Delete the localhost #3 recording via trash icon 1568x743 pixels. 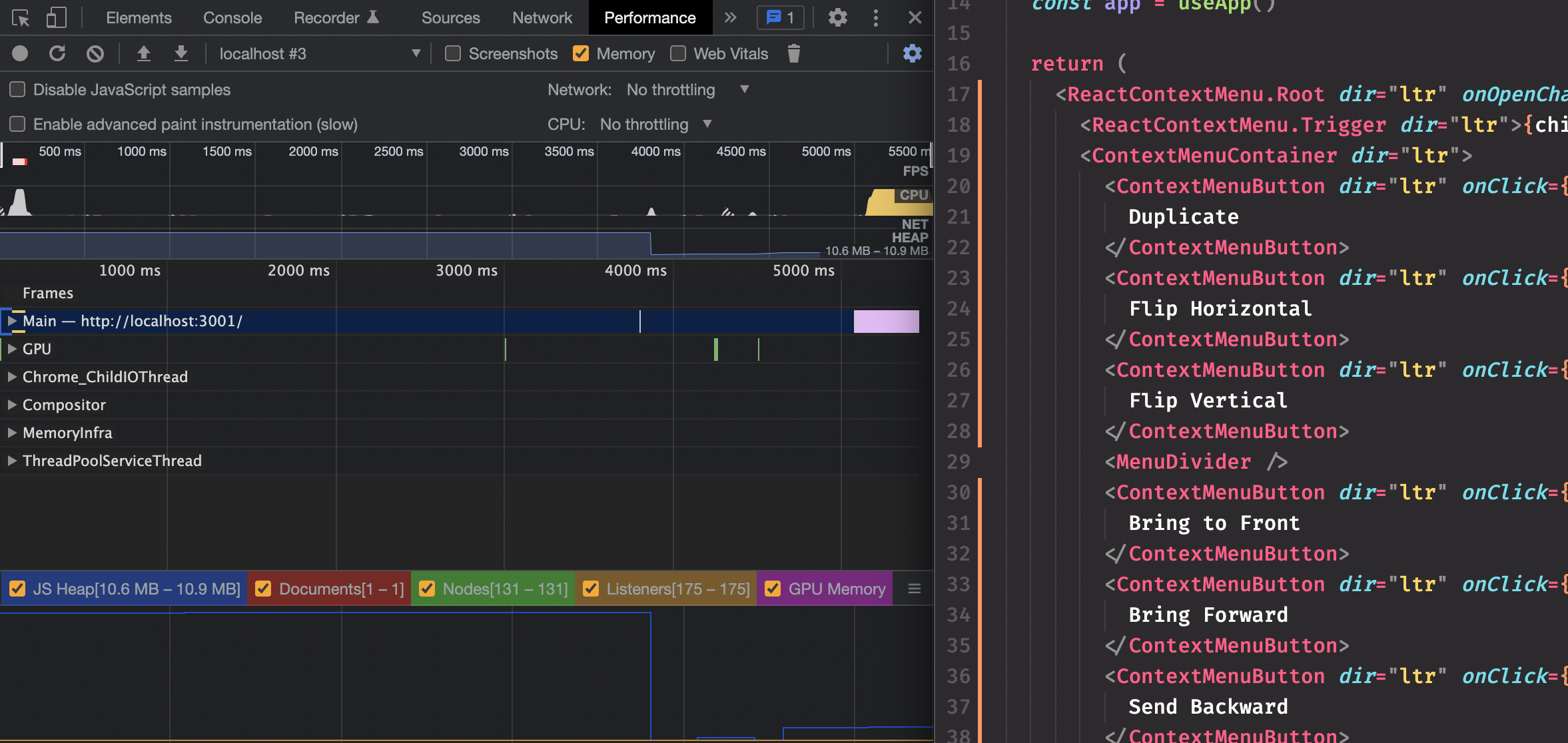coord(793,53)
